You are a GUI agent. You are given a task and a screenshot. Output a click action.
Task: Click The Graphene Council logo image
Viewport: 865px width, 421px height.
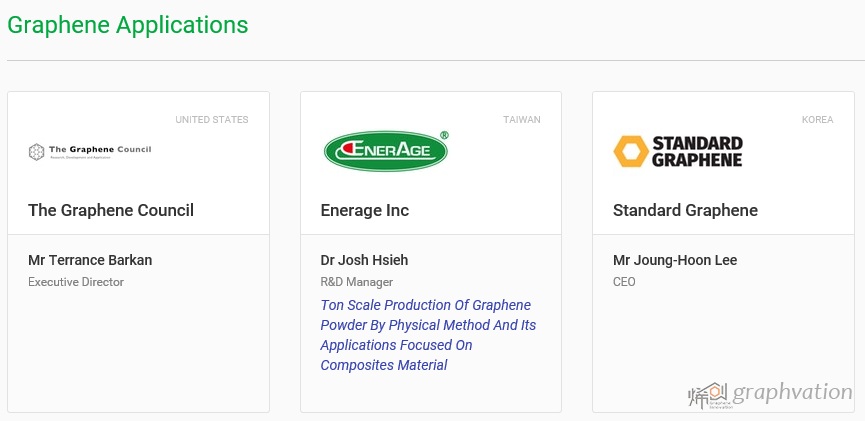tap(90, 152)
